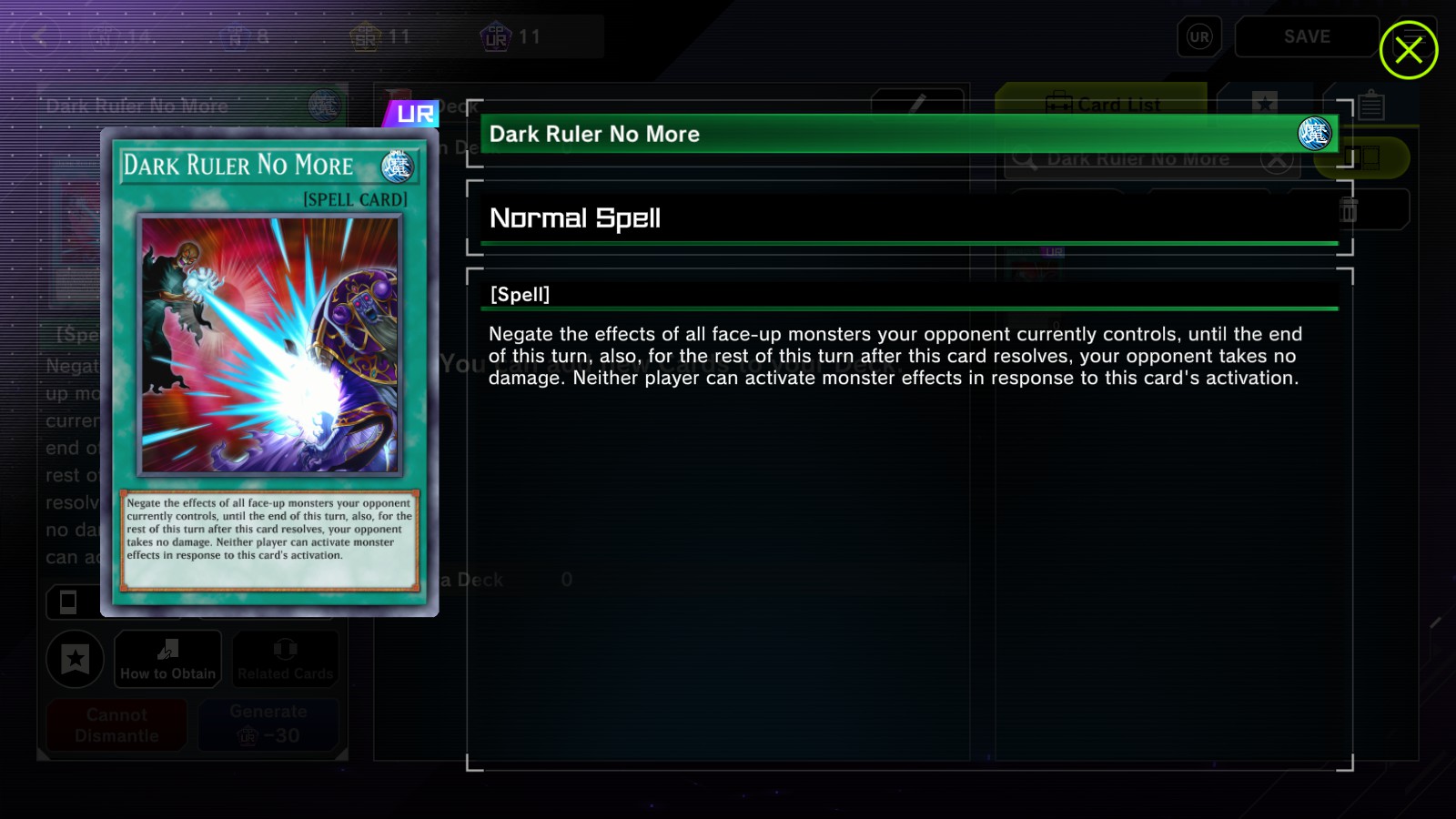Close the card detail view with X
The image size is (1456, 819).
(1408, 50)
